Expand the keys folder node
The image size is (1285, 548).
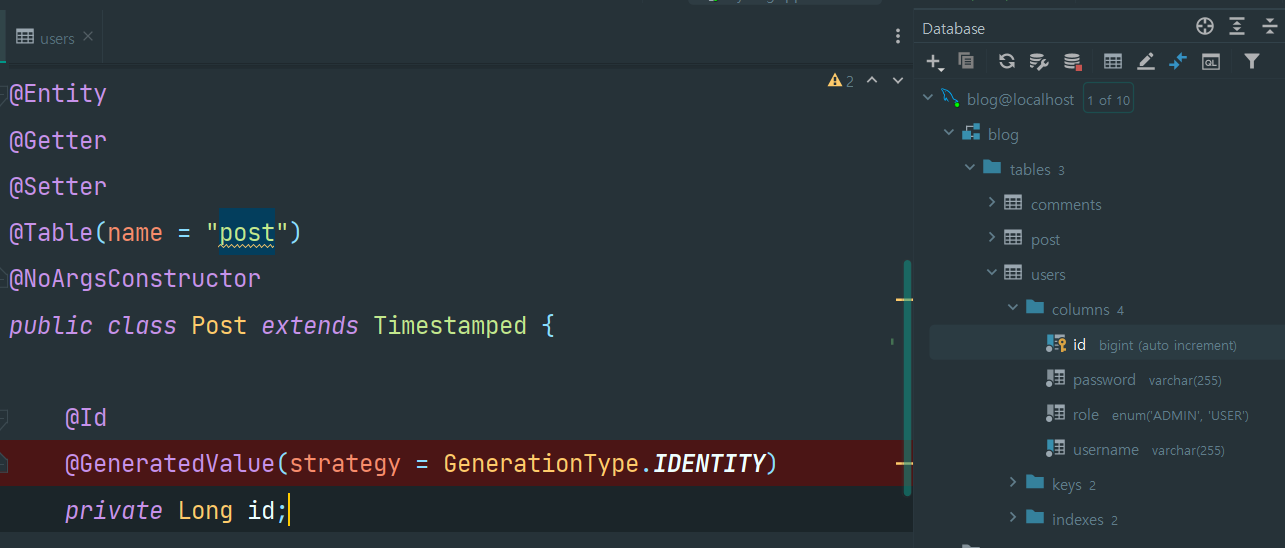click(x=1012, y=483)
